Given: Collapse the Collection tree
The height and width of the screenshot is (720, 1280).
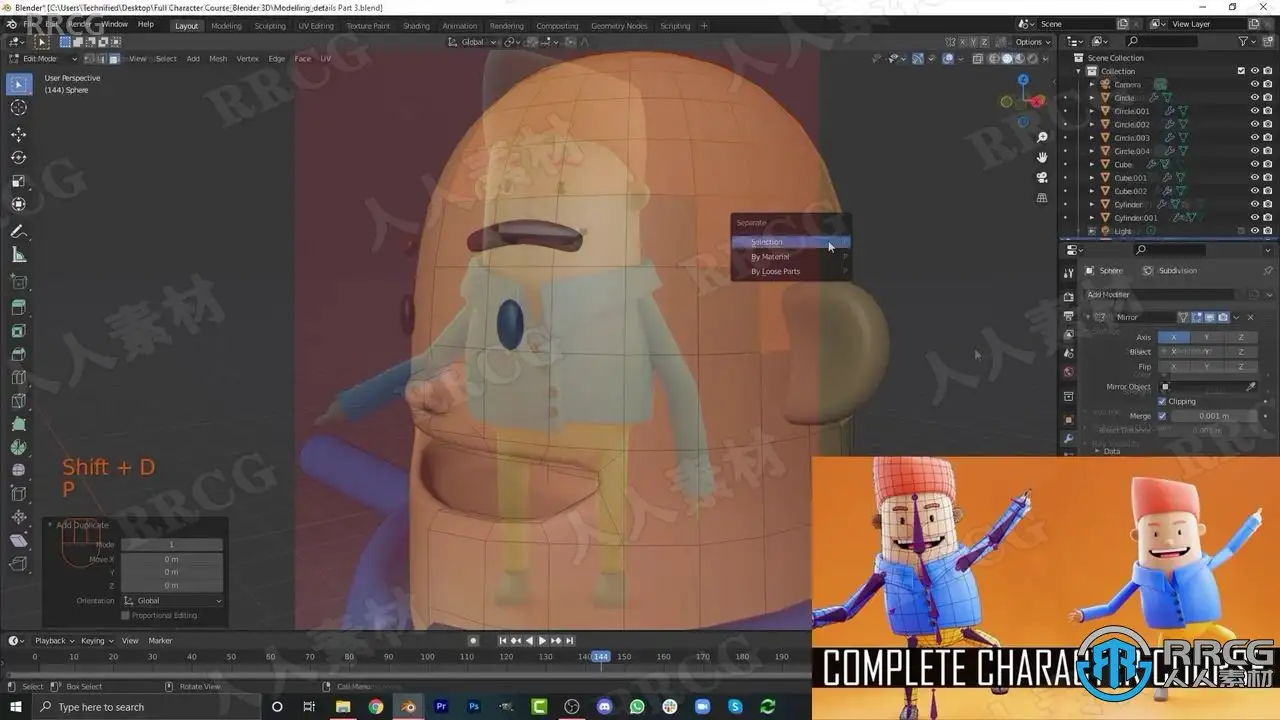Looking at the screenshot, I should tap(1079, 71).
